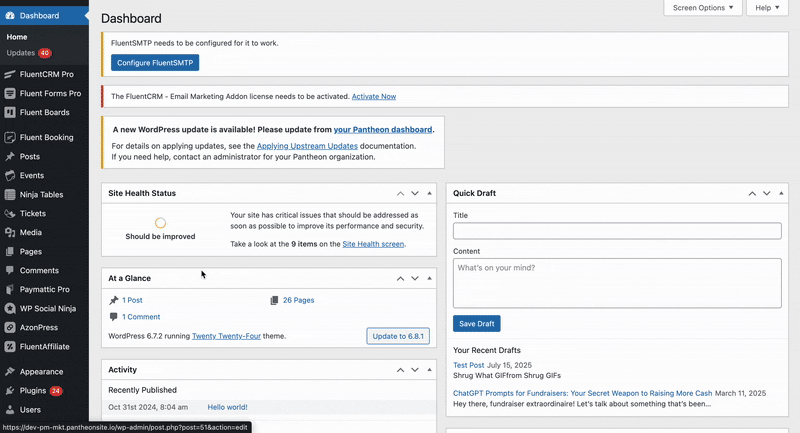This screenshot has width=800, height=433.
Task: Click the Media sidebar icon
Action: (10, 233)
